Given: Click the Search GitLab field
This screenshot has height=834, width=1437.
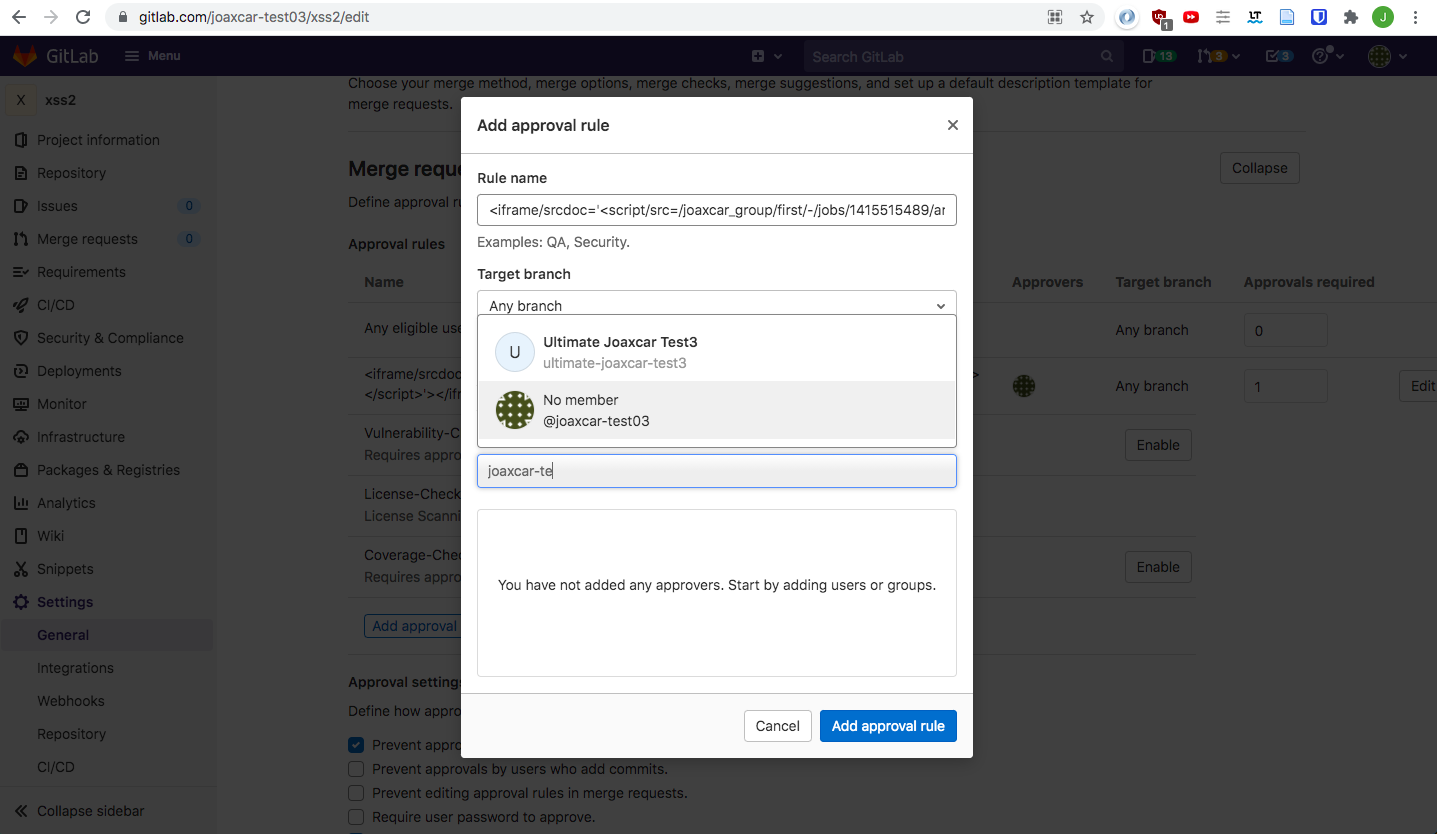Looking at the screenshot, I should (962, 56).
